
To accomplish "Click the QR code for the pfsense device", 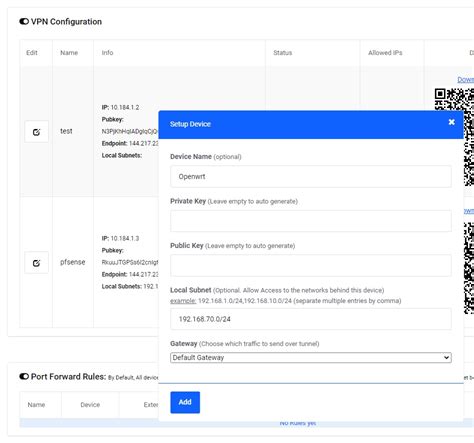I will coord(469,268).
